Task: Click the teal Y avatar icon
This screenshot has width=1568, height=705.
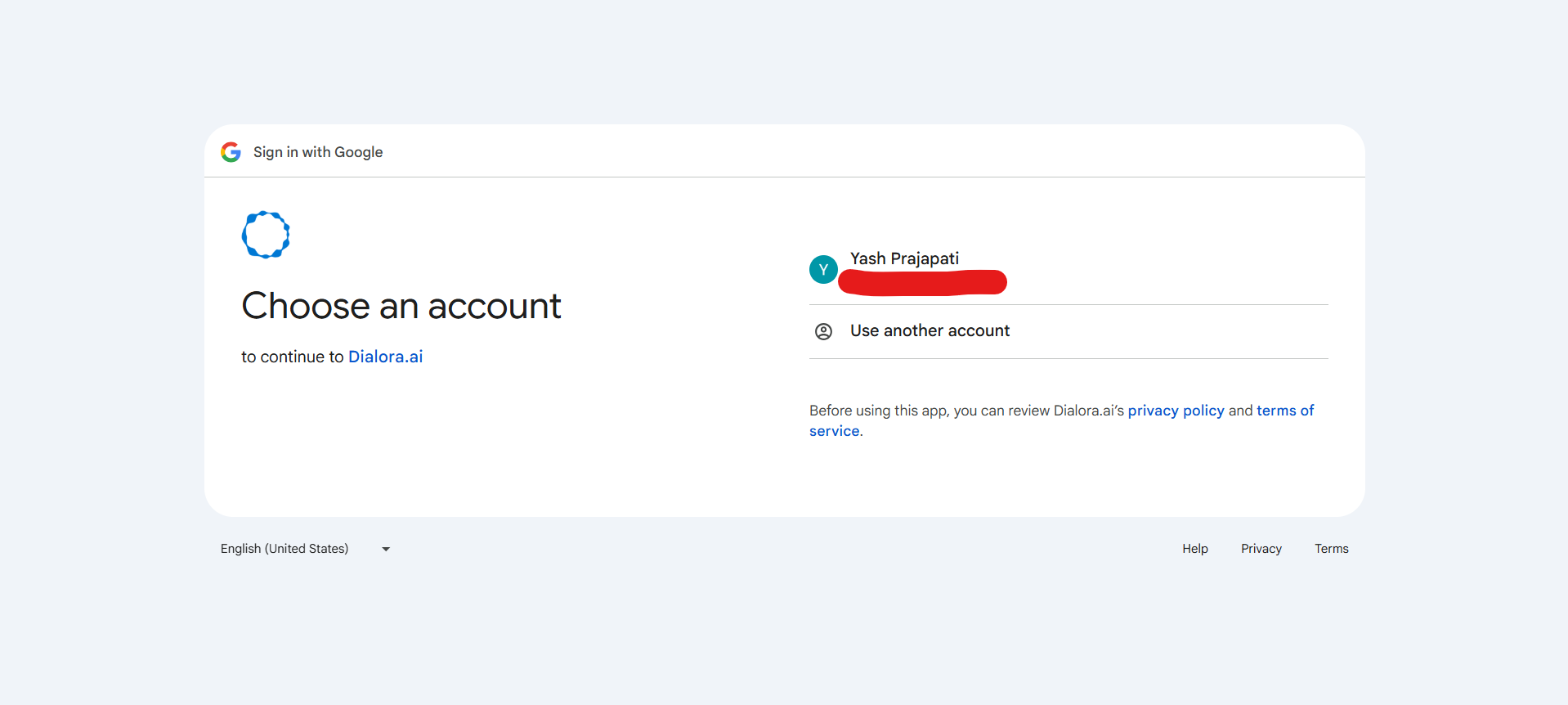Action: point(823,269)
